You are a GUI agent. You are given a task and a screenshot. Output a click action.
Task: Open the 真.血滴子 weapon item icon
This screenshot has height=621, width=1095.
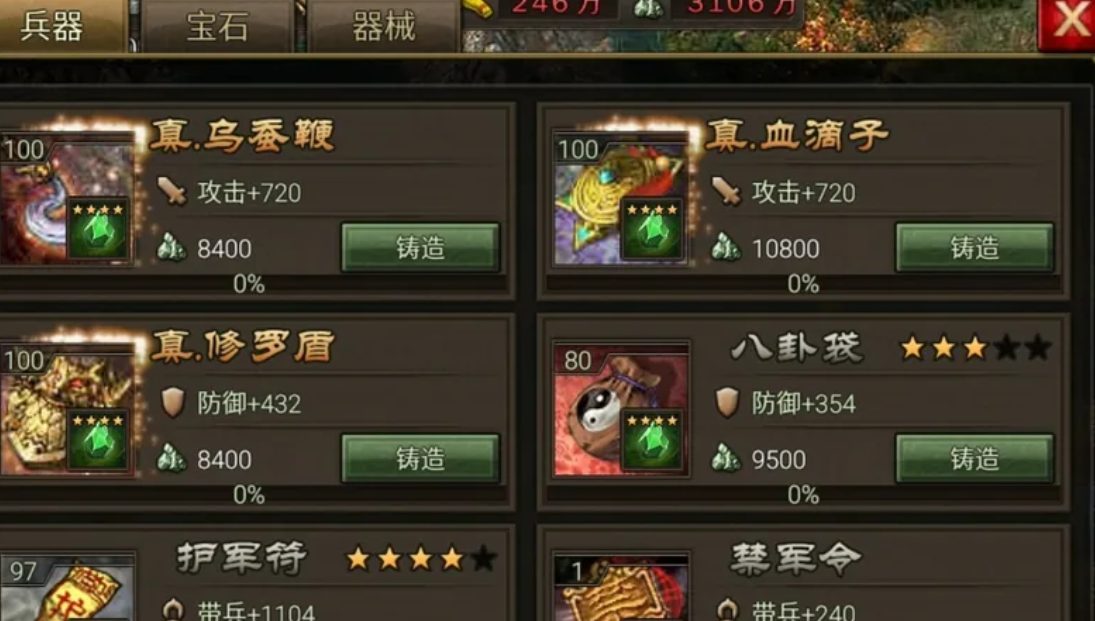620,199
